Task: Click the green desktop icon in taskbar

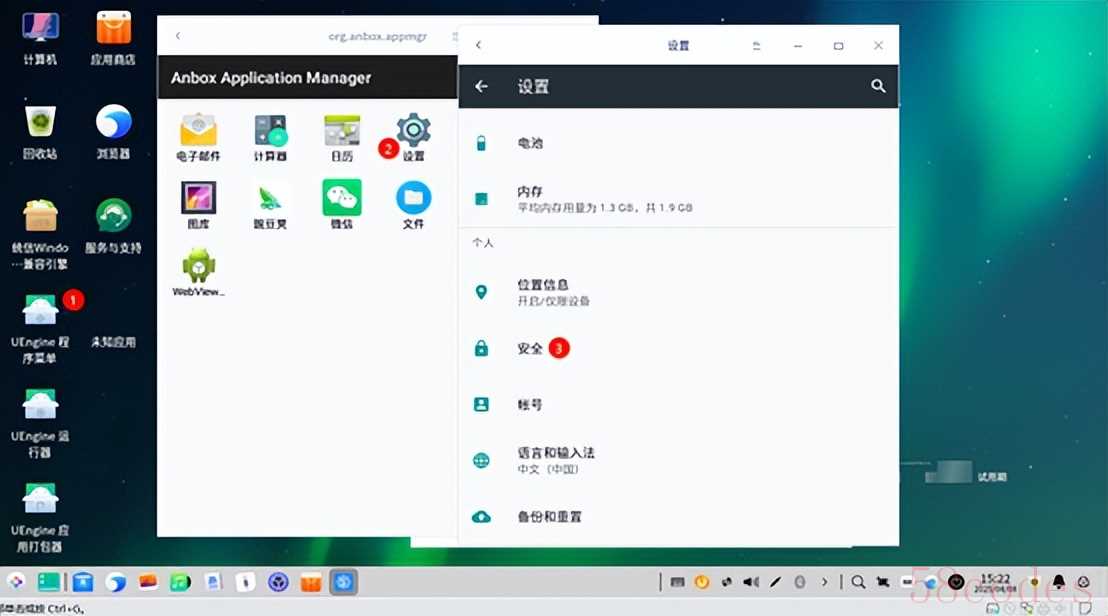Action: pyautogui.click(x=49, y=581)
